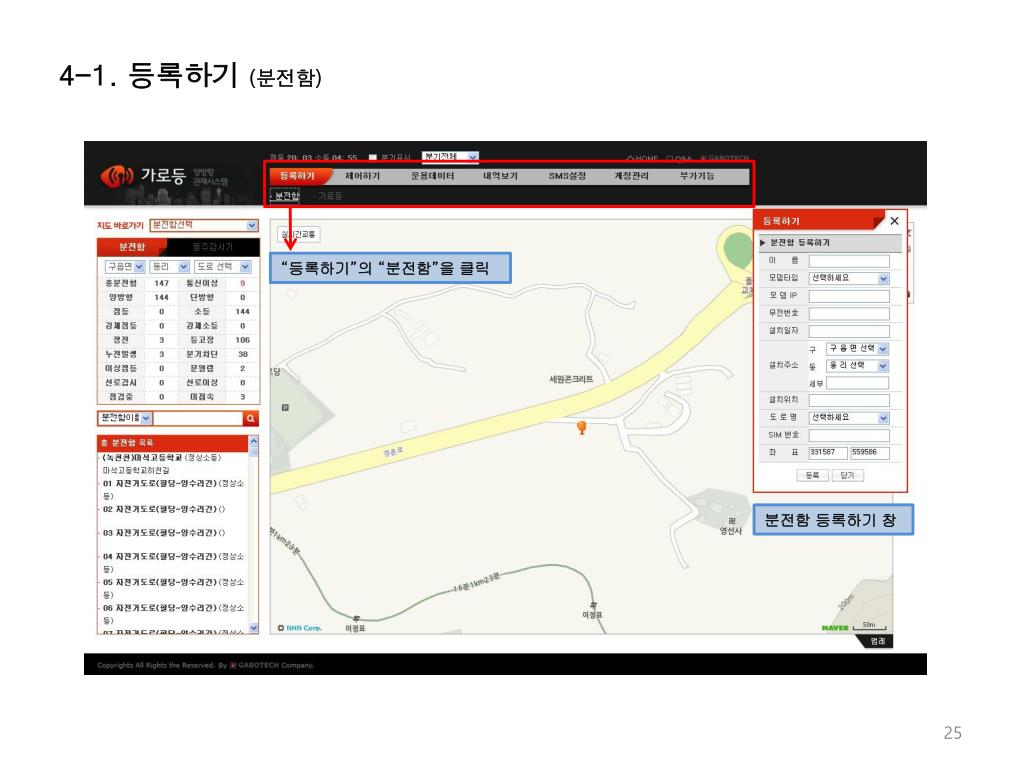Open the GABOTECH link in header
Image resolution: width=1024 pixels, height=768 pixels.
[725, 158]
